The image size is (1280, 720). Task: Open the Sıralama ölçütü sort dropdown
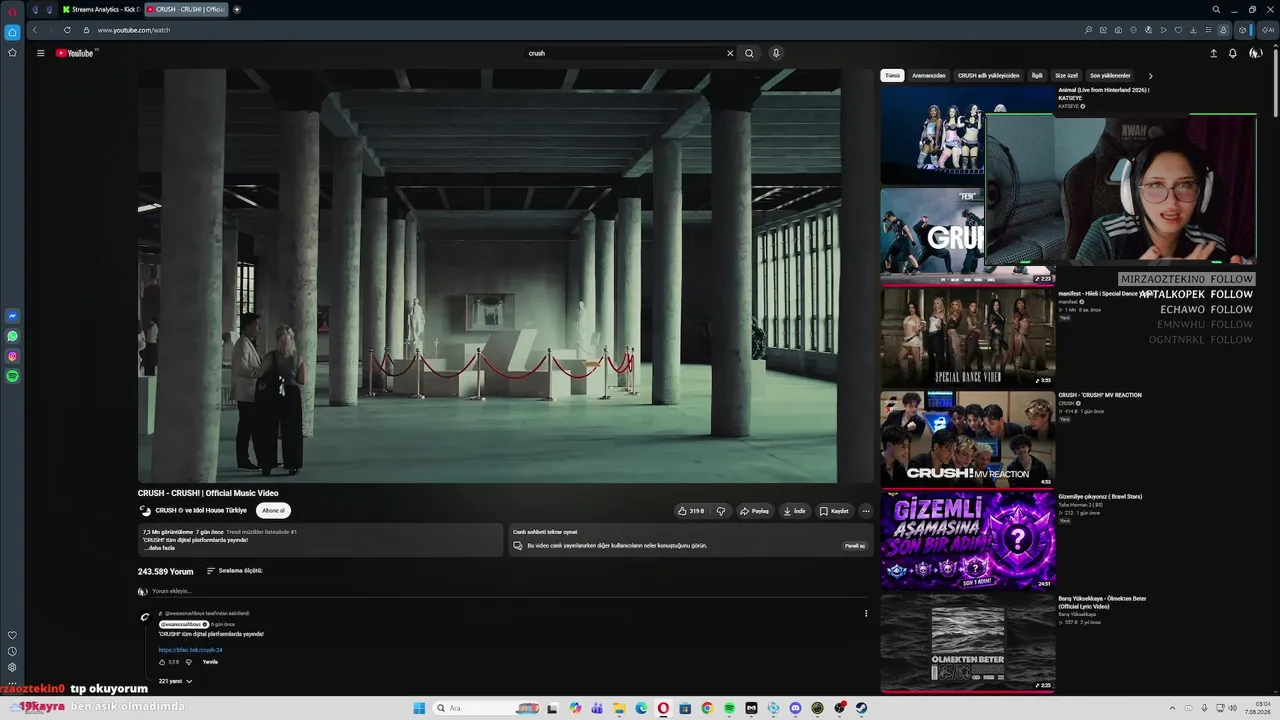[235, 571]
